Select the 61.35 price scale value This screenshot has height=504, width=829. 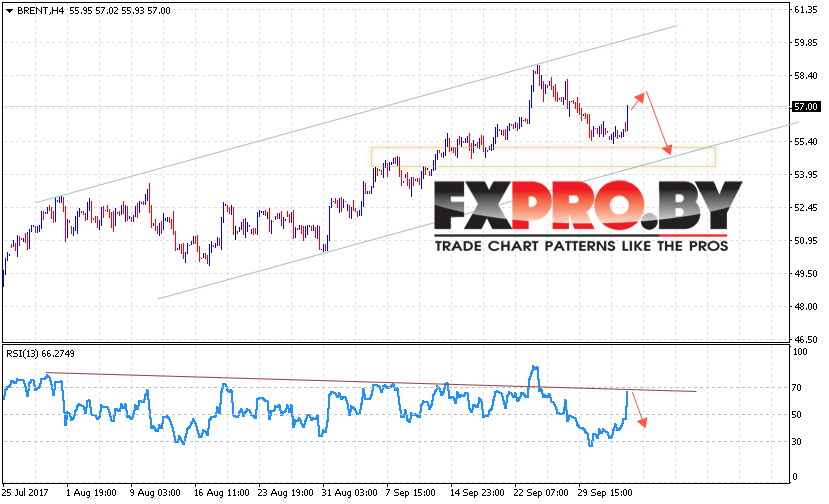805,10
